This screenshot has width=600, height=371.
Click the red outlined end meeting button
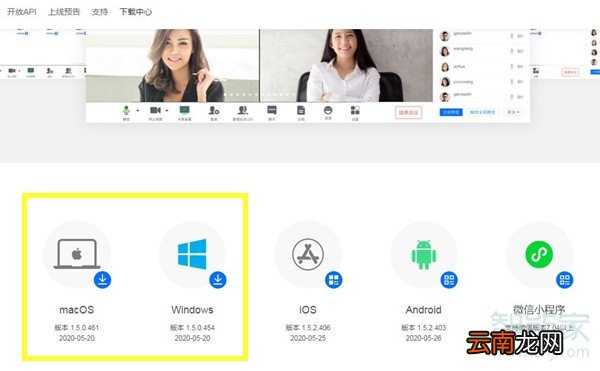tap(408, 112)
